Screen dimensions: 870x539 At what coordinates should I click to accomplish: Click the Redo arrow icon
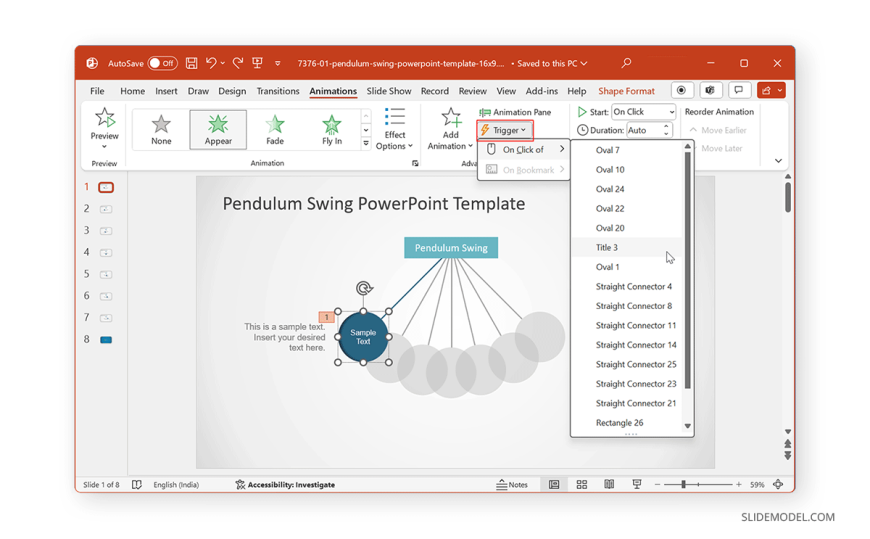click(x=237, y=63)
